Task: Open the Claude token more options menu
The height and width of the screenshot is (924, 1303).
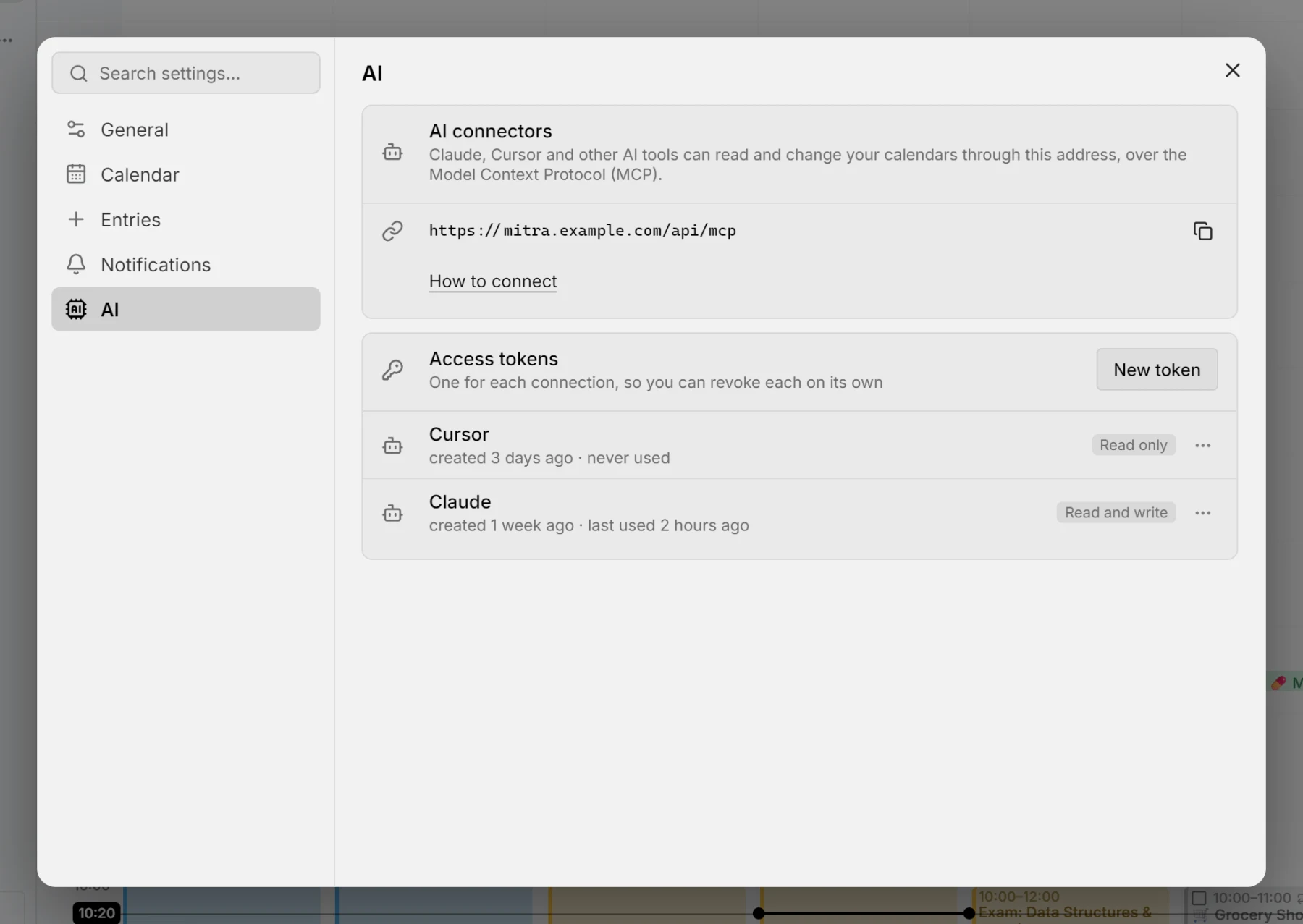Action: [1202, 512]
